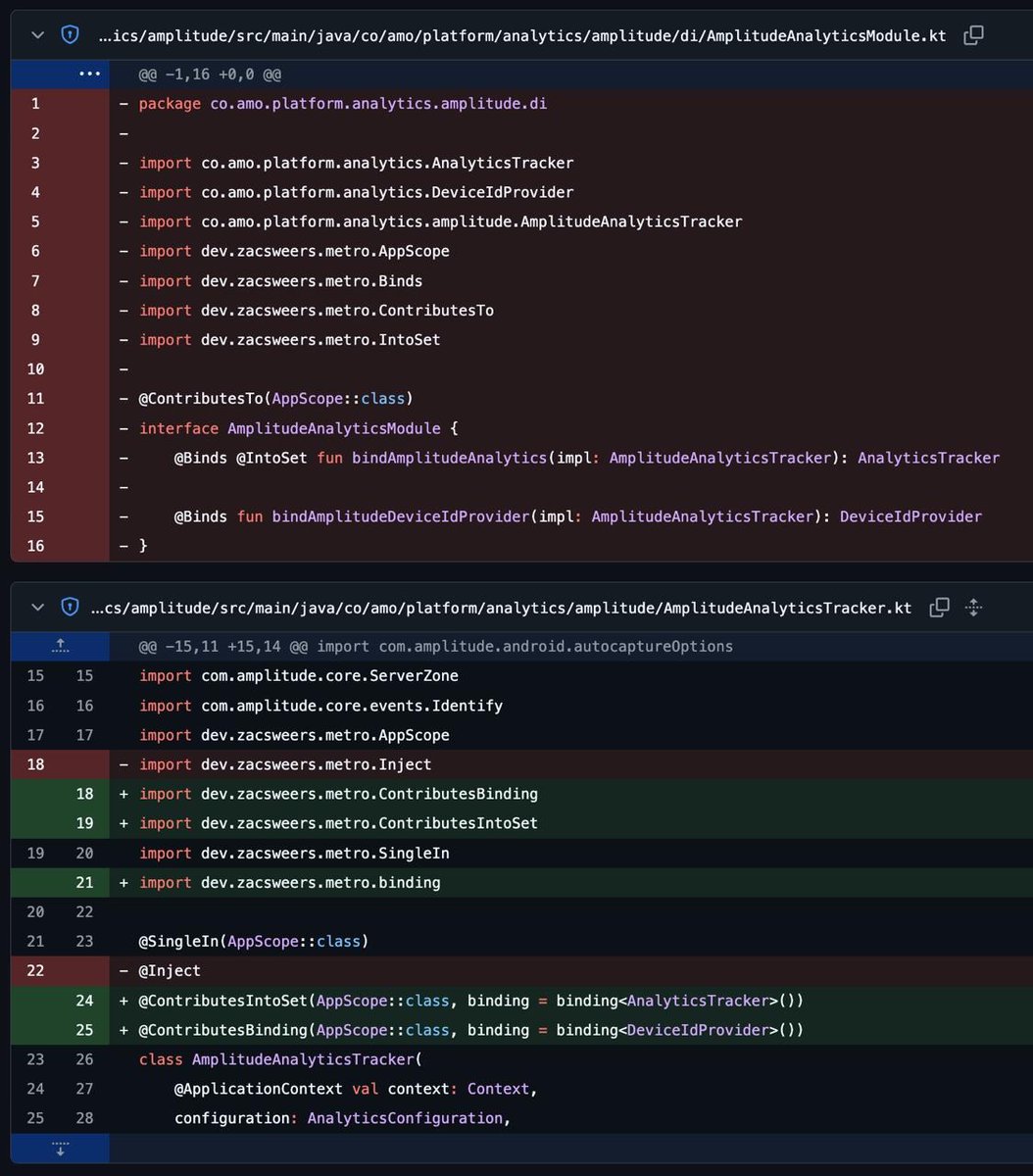Select deleted line number 5 in AmplitudeAnalyticsModule.kt
This screenshot has width=1033, height=1176.
pos(35,221)
